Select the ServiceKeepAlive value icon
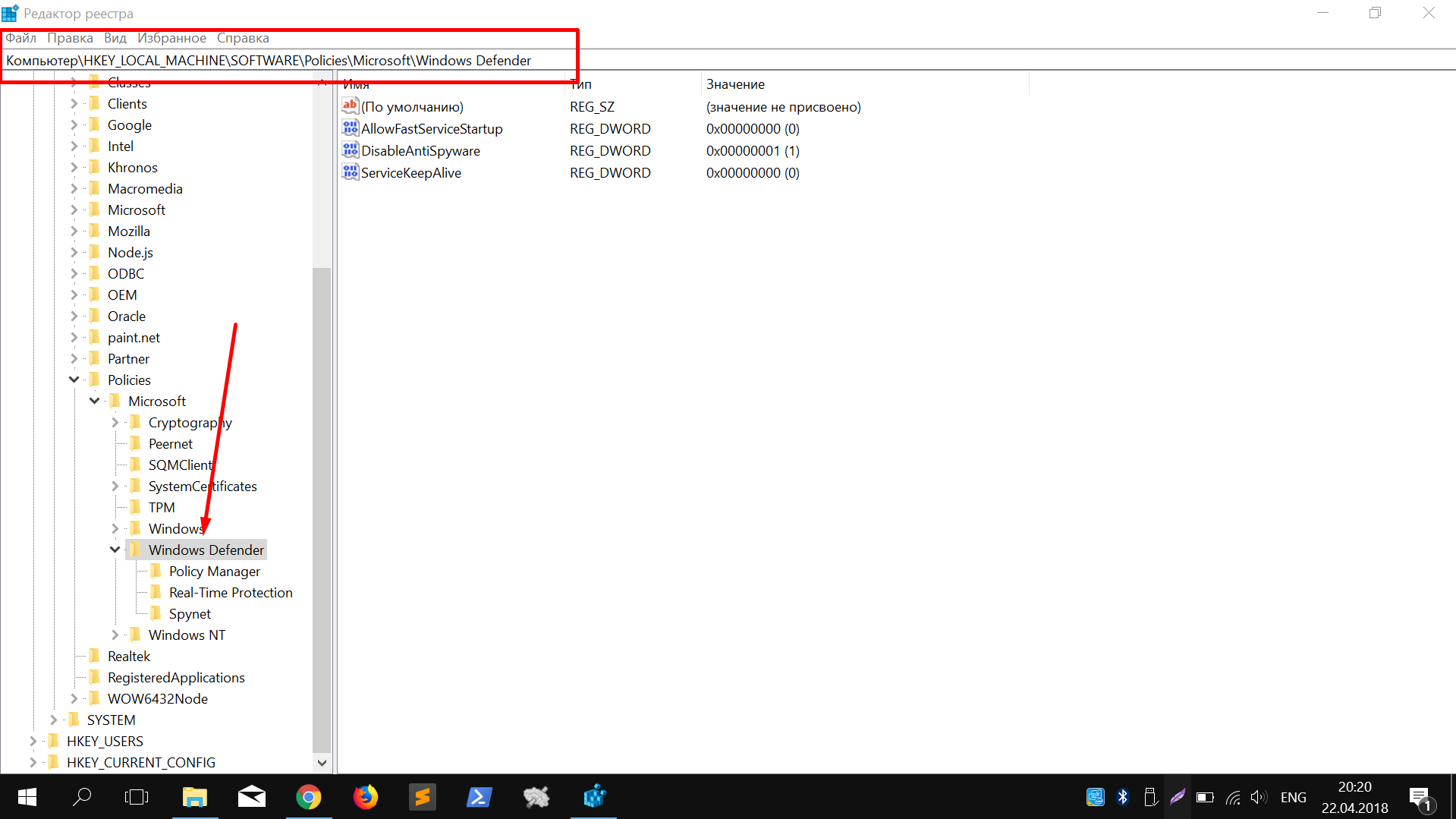Image resolution: width=1456 pixels, height=819 pixels. click(x=350, y=172)
